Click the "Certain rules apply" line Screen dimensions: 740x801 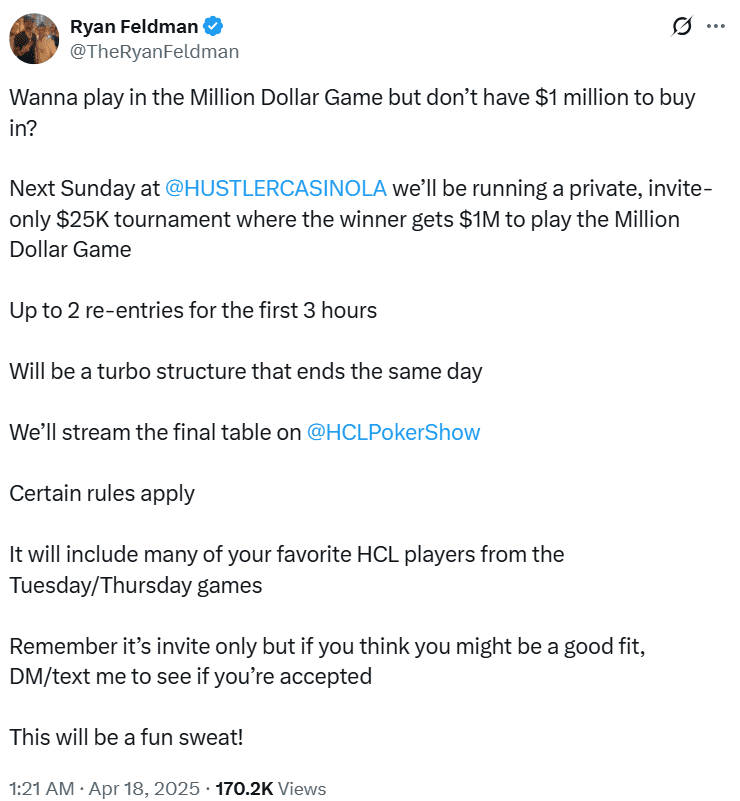click(x=102, y=493)
